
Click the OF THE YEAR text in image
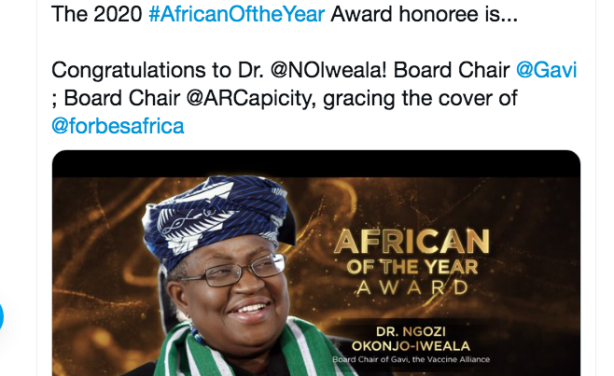(x=412, y=267)
